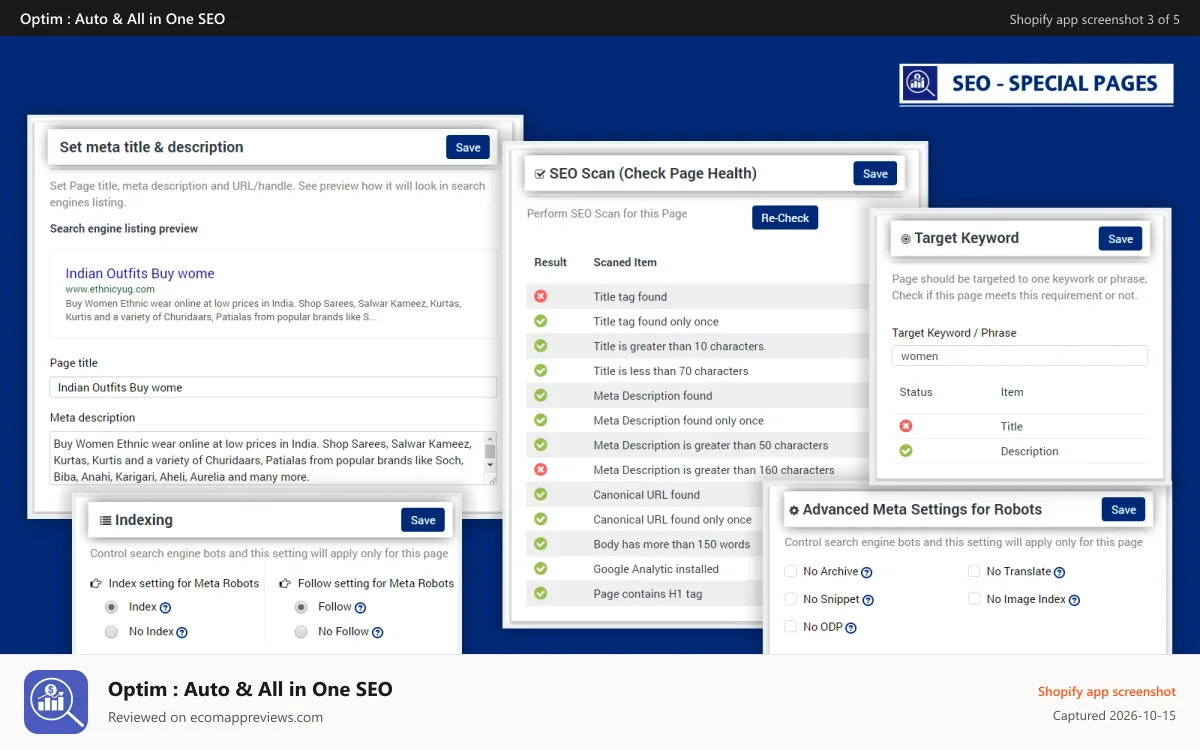Image resolution: width=1200 pixels, height=750 pixels.
Task: Click green check for Title is greater than 10 characters
Action: 540,346
